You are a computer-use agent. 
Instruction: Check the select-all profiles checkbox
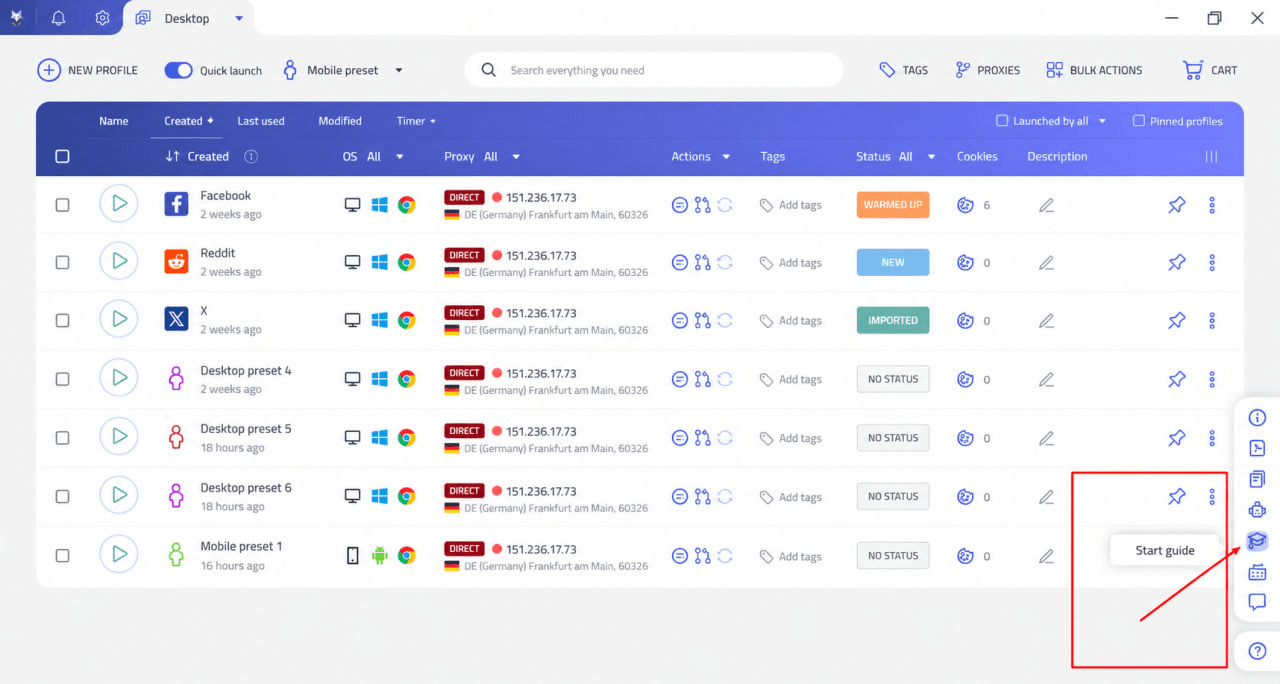click(62, 156)
